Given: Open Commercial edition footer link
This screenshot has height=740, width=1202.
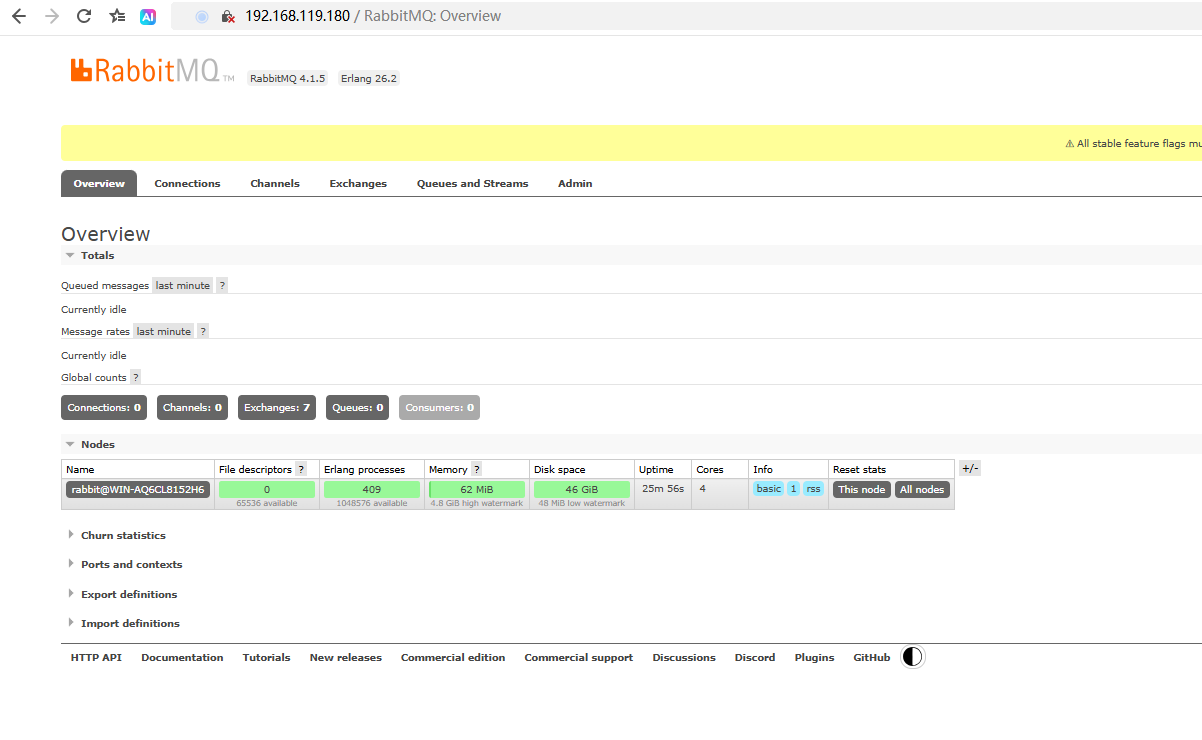Looking at the screenshot, I should (453, 658).
